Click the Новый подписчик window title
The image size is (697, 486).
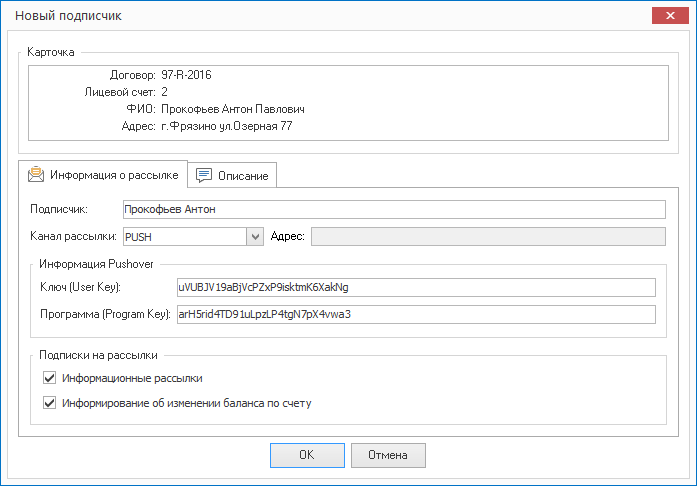pyautogui.click(x=68, y=16)
